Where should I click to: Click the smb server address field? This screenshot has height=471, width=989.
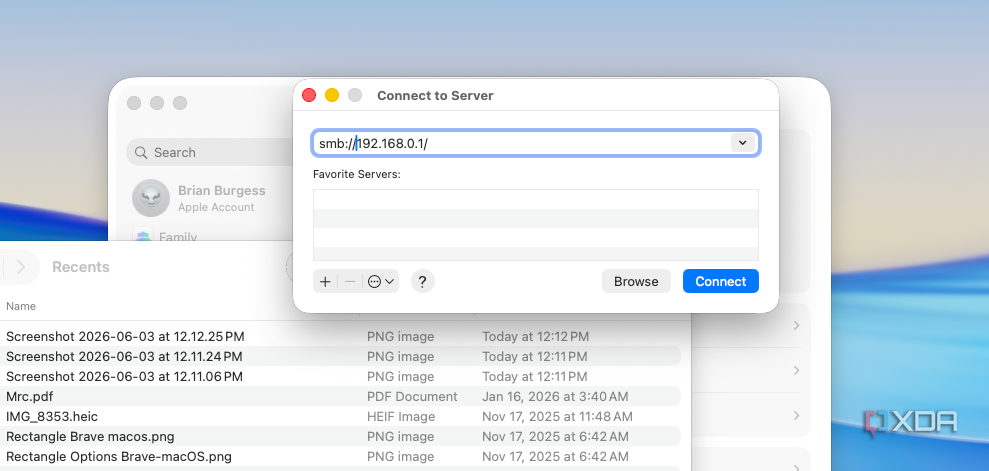pos(535,143)
